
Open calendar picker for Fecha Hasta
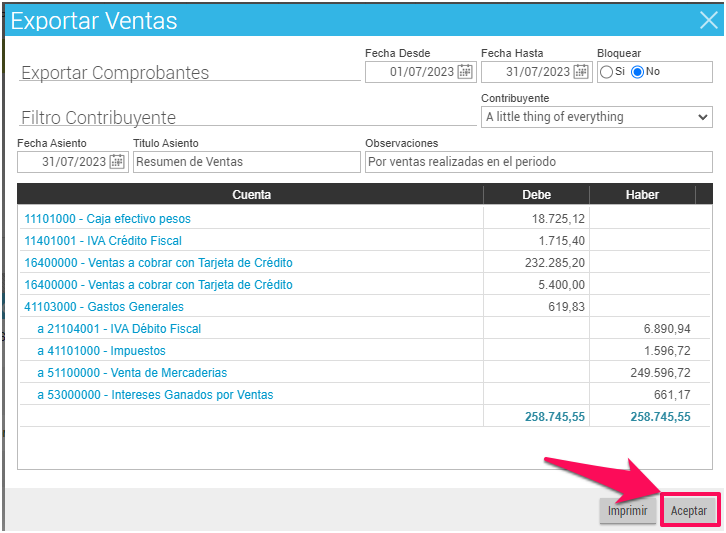click(580, 72)
